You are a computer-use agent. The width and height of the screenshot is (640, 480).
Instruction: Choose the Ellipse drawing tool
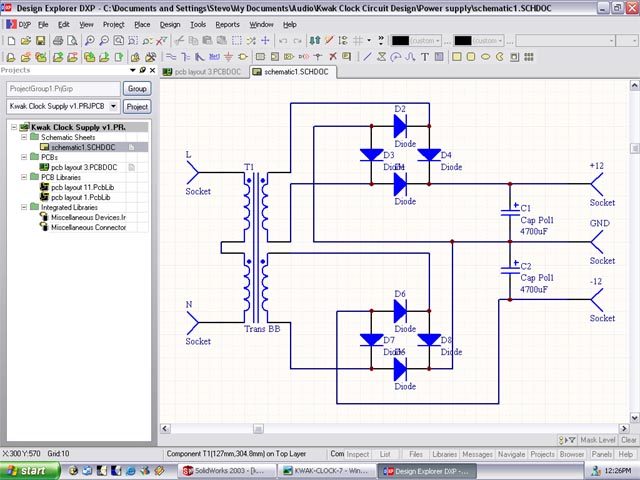click(x=485, y=57)
